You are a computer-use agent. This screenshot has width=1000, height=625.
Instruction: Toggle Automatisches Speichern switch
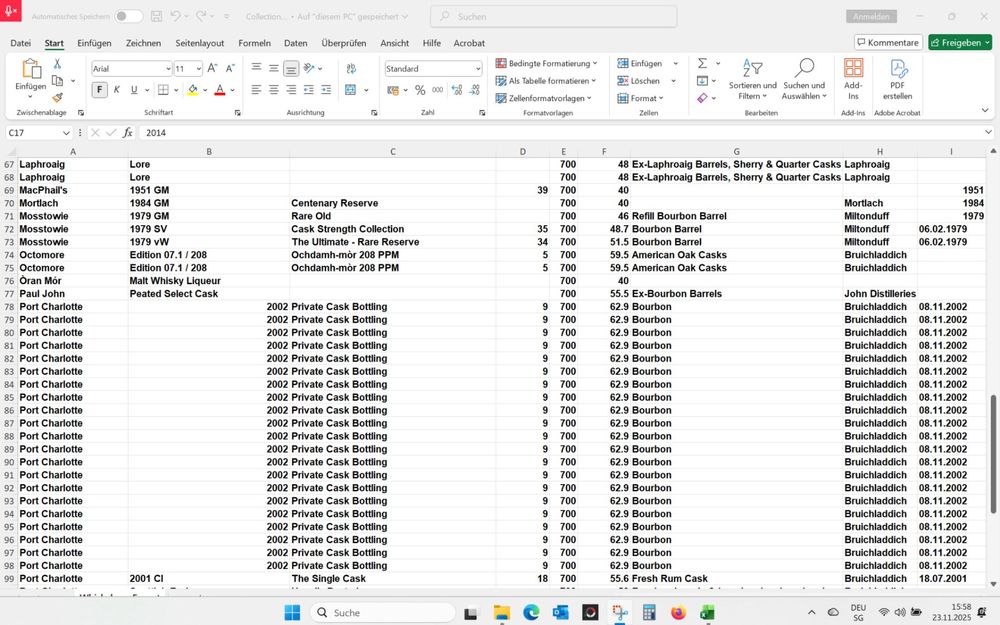[x=128, y=17]
